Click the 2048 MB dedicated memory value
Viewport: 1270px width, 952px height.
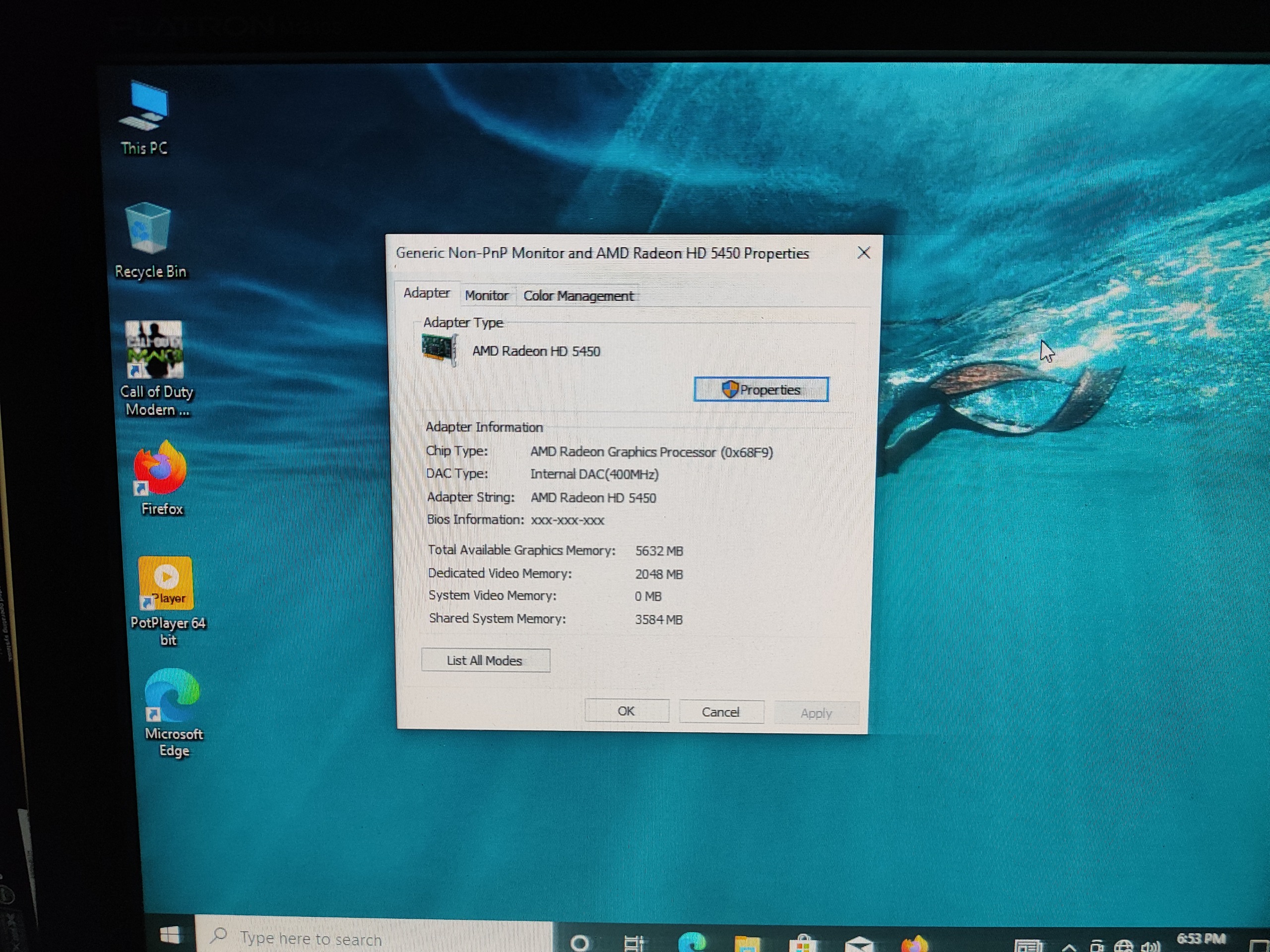click(x=659, y=574)
